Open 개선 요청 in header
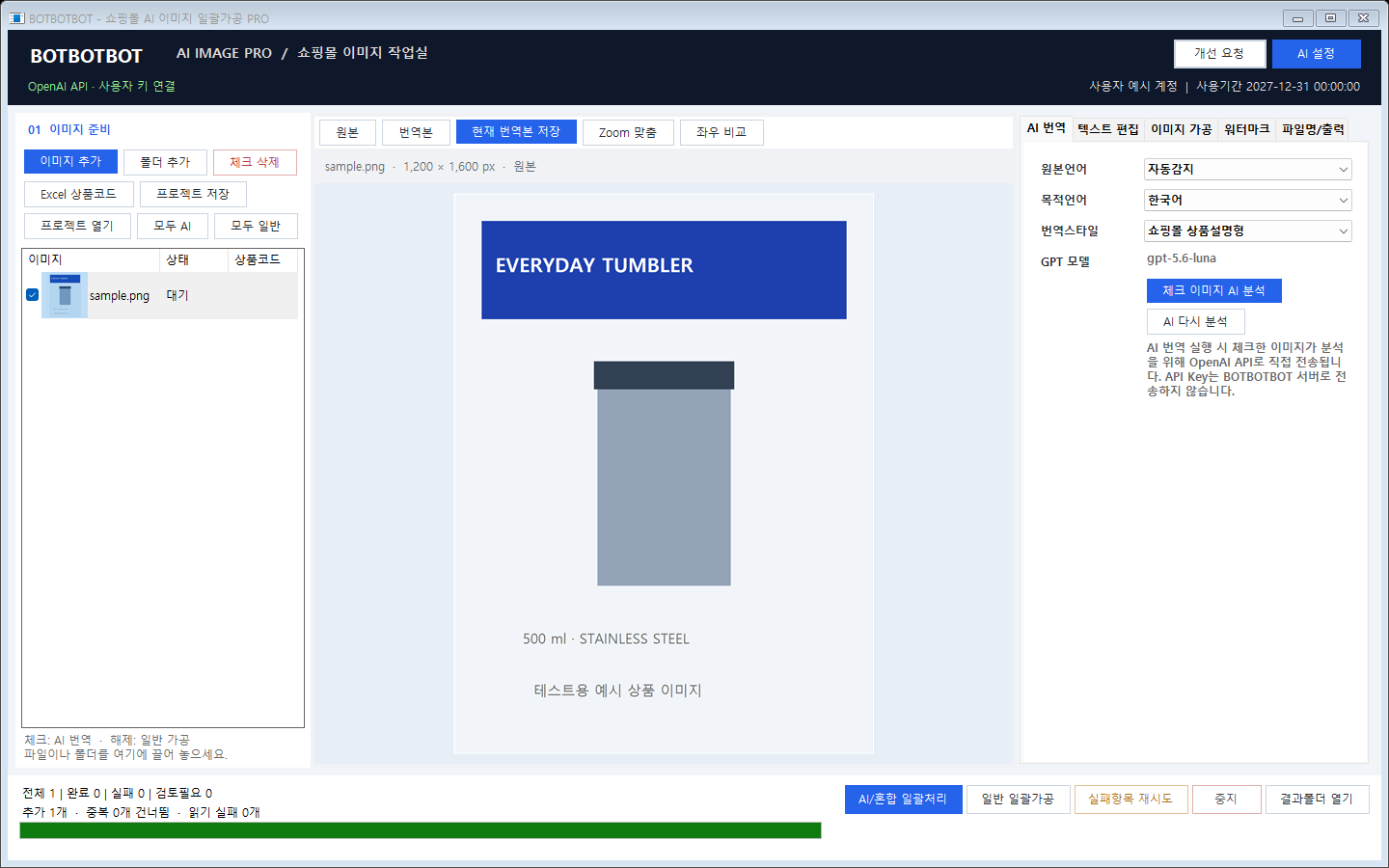This screenshot has width=1389, height=868. click(x=1219, y=53)
